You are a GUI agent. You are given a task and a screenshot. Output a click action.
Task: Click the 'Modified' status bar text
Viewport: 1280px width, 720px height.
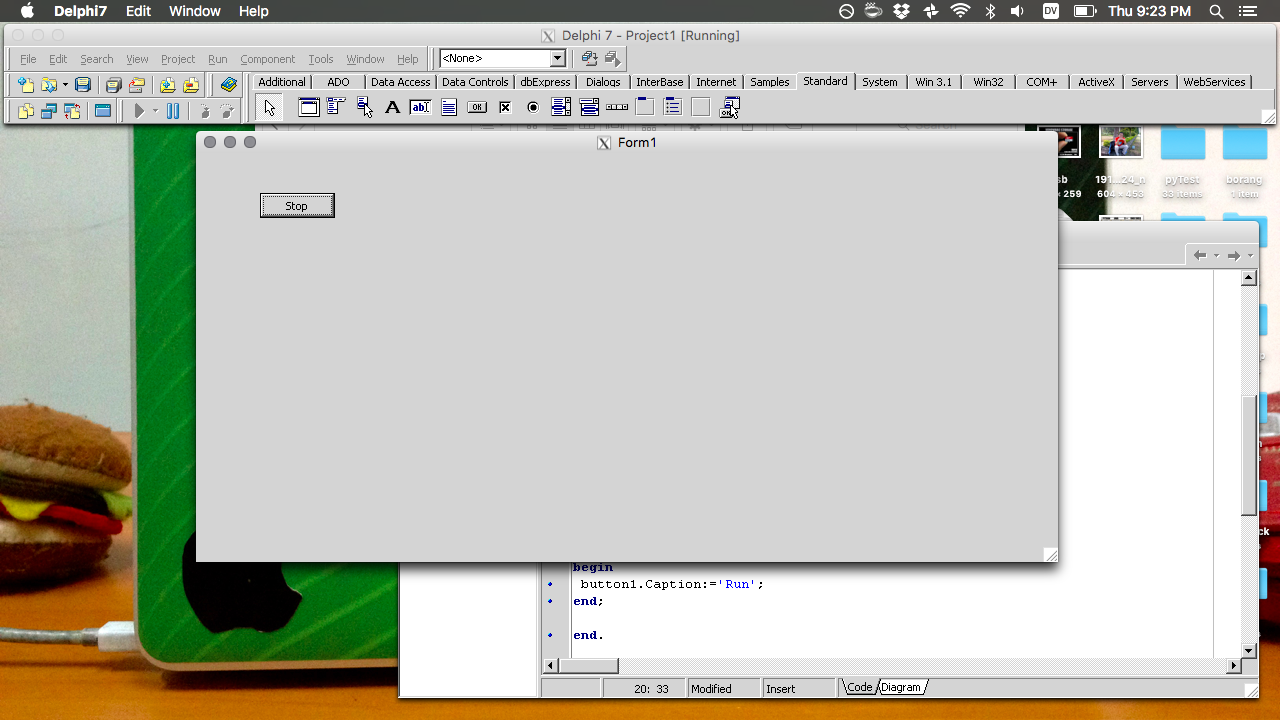711,688
